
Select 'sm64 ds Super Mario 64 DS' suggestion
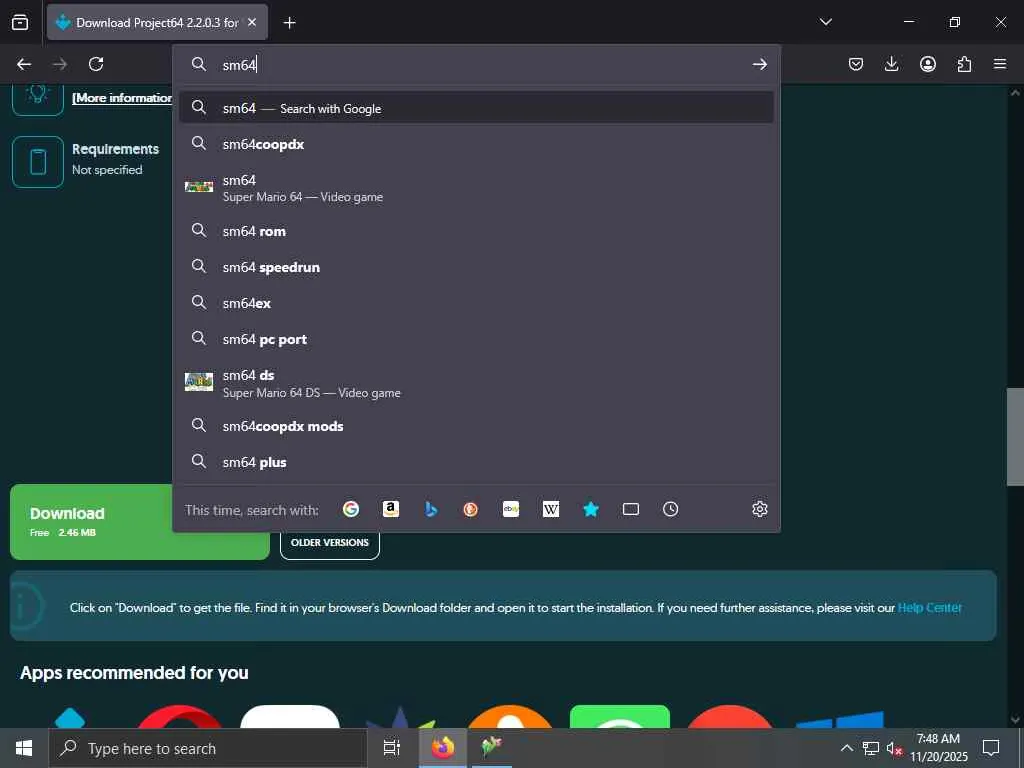coord(476,383)
